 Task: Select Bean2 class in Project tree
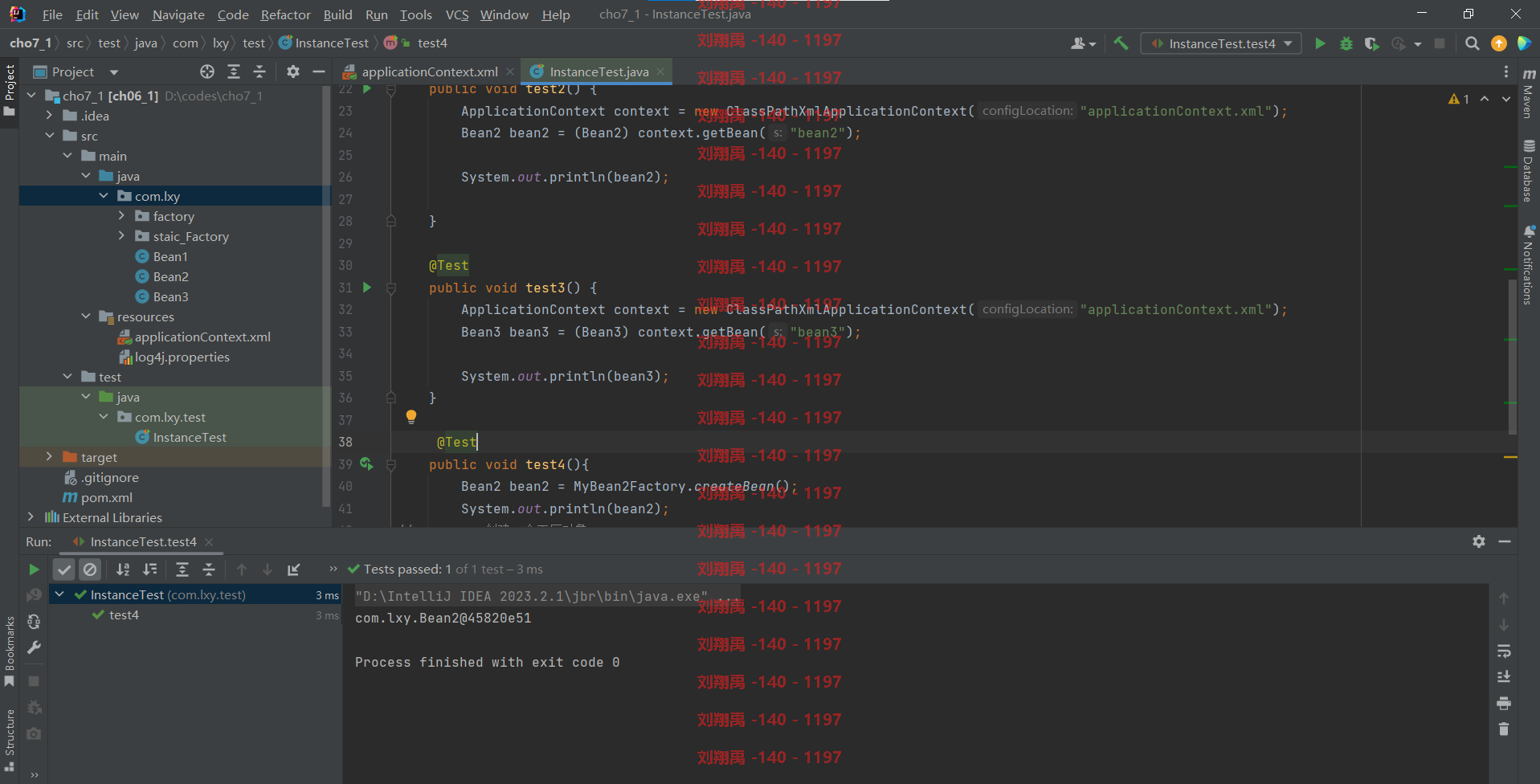170,276
